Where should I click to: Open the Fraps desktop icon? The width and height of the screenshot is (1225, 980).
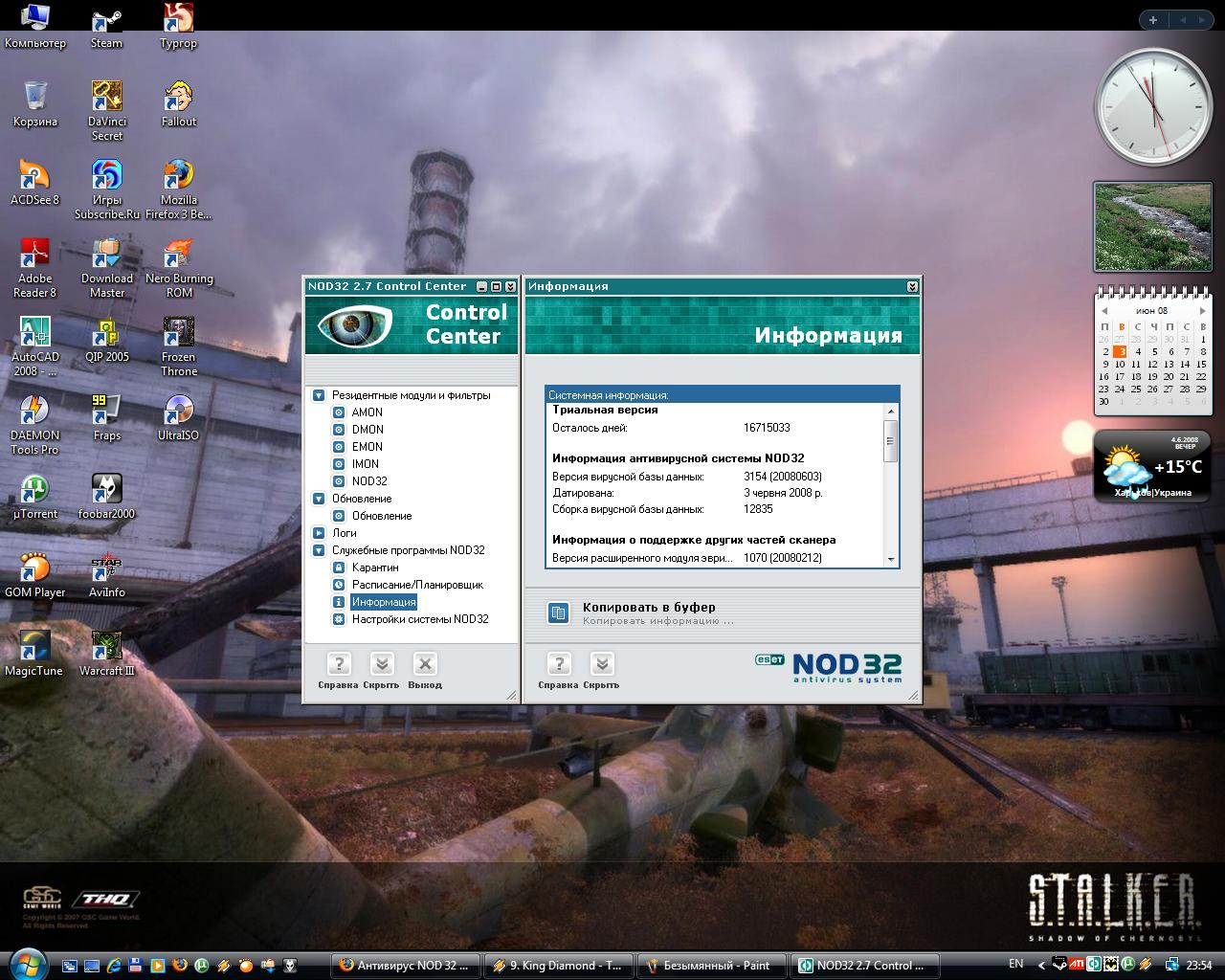(106, 419)
